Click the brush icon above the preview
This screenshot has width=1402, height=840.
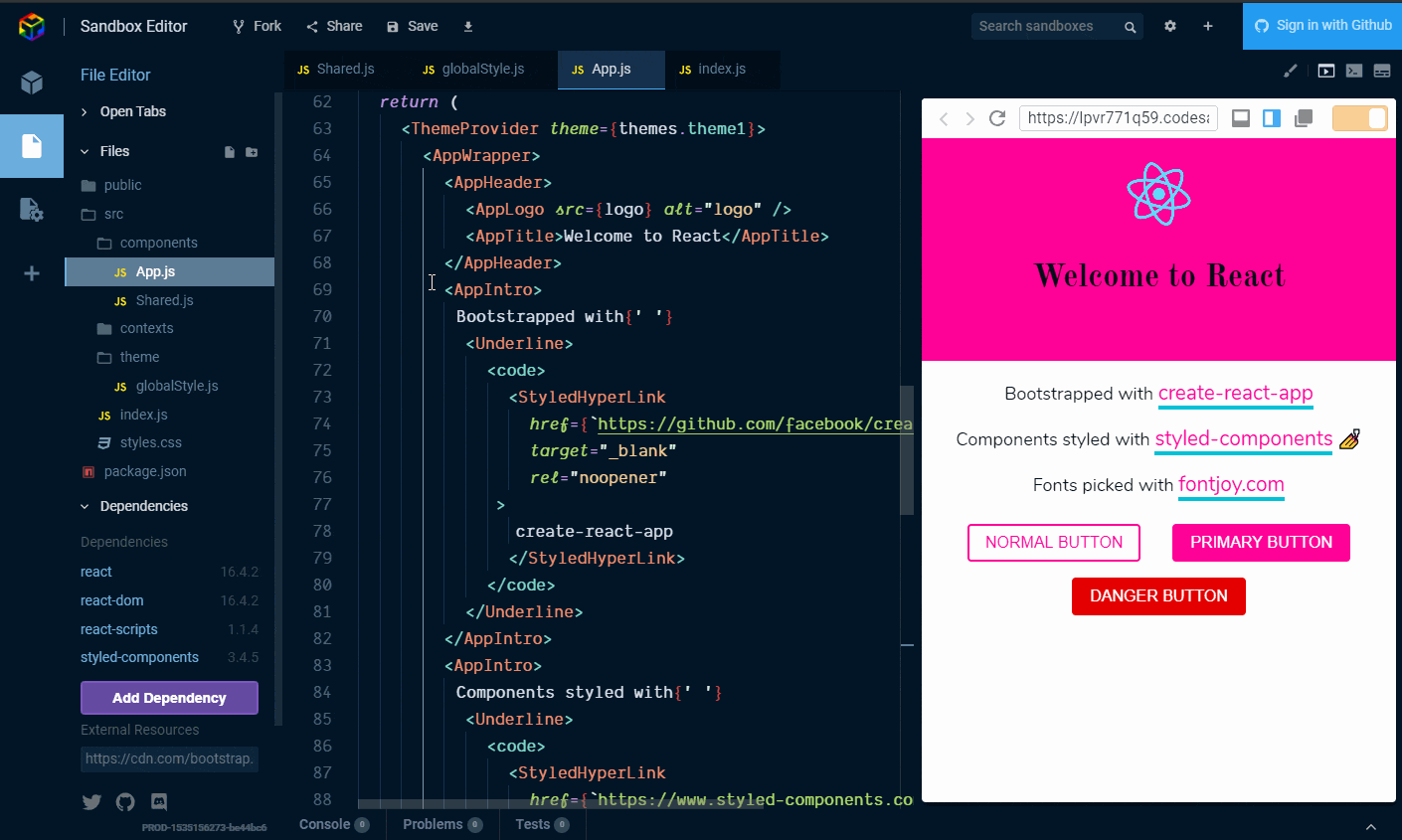coord(1291,71)
